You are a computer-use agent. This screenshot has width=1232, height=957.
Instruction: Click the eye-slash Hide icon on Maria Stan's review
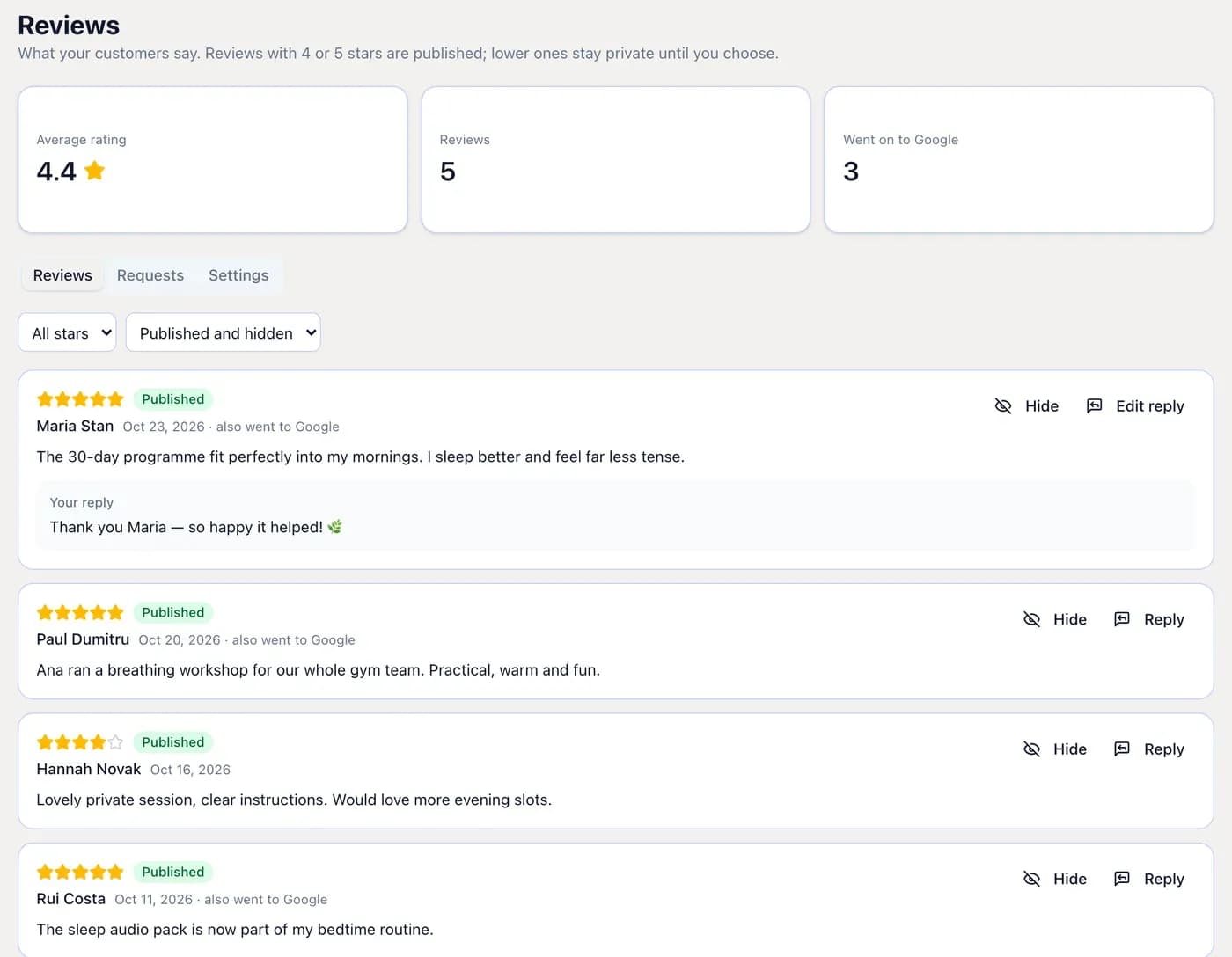click(x=1002, y=405)
